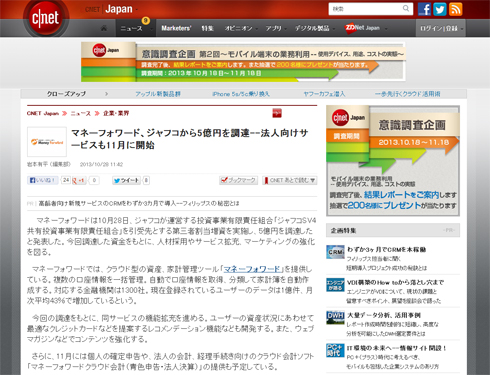Image resolution: width=490 pixels, height=375 pixels.
Task: Open the Marketers' menu item
Action: (x=176, y=28)
